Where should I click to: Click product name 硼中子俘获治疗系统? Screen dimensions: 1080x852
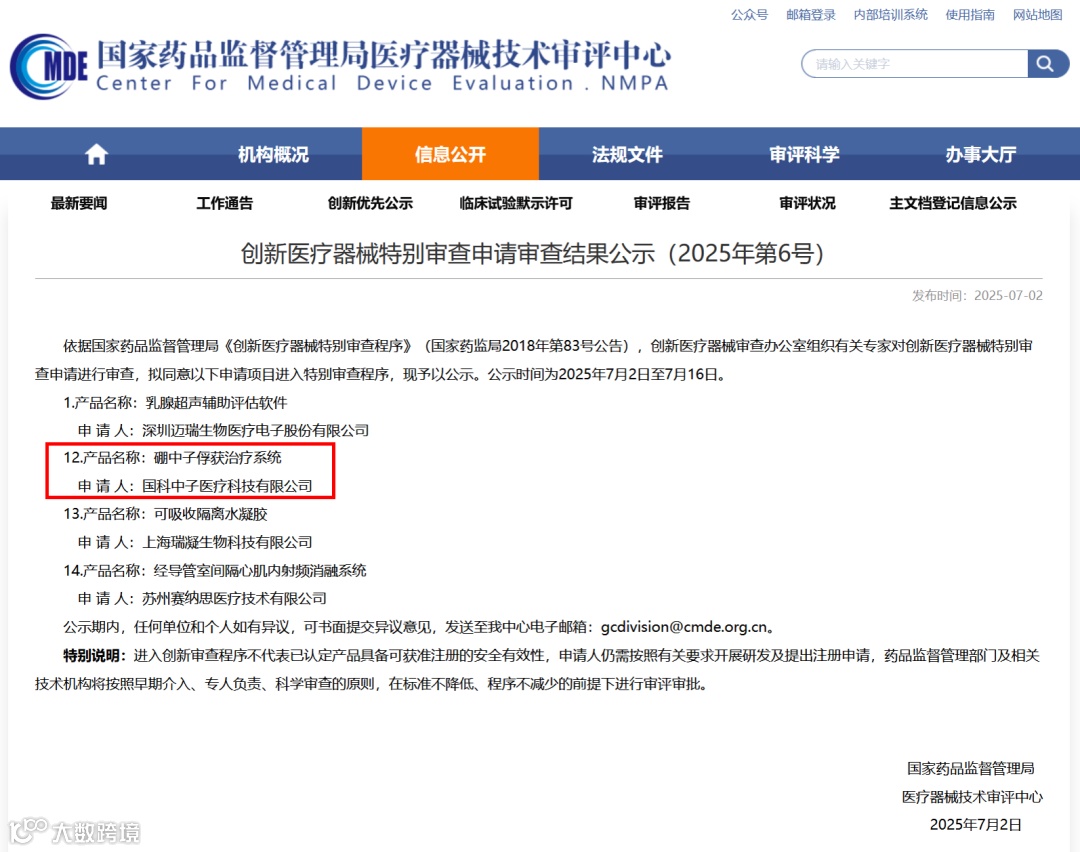tap(217, 457)
